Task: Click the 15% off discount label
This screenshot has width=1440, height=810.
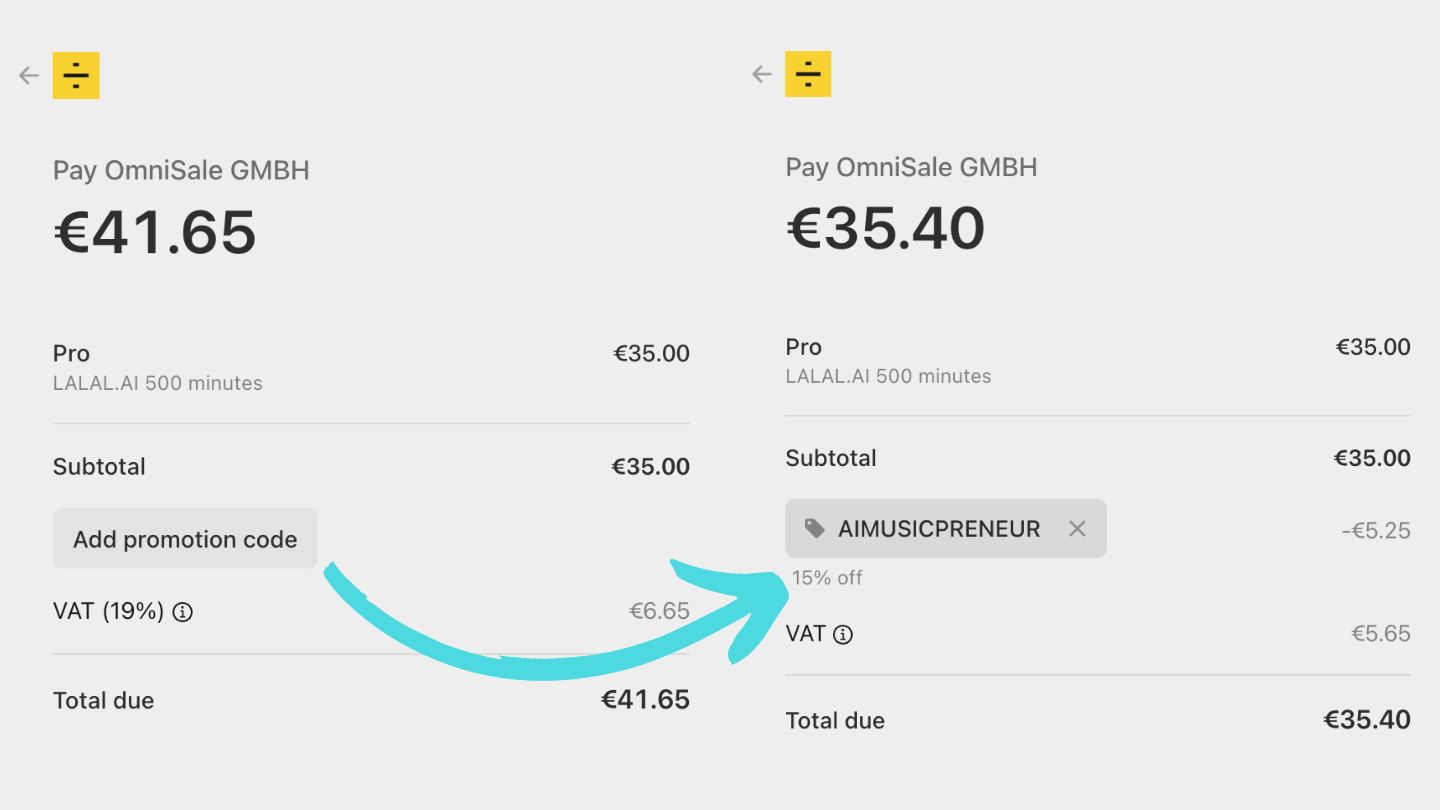Action: 827,577
